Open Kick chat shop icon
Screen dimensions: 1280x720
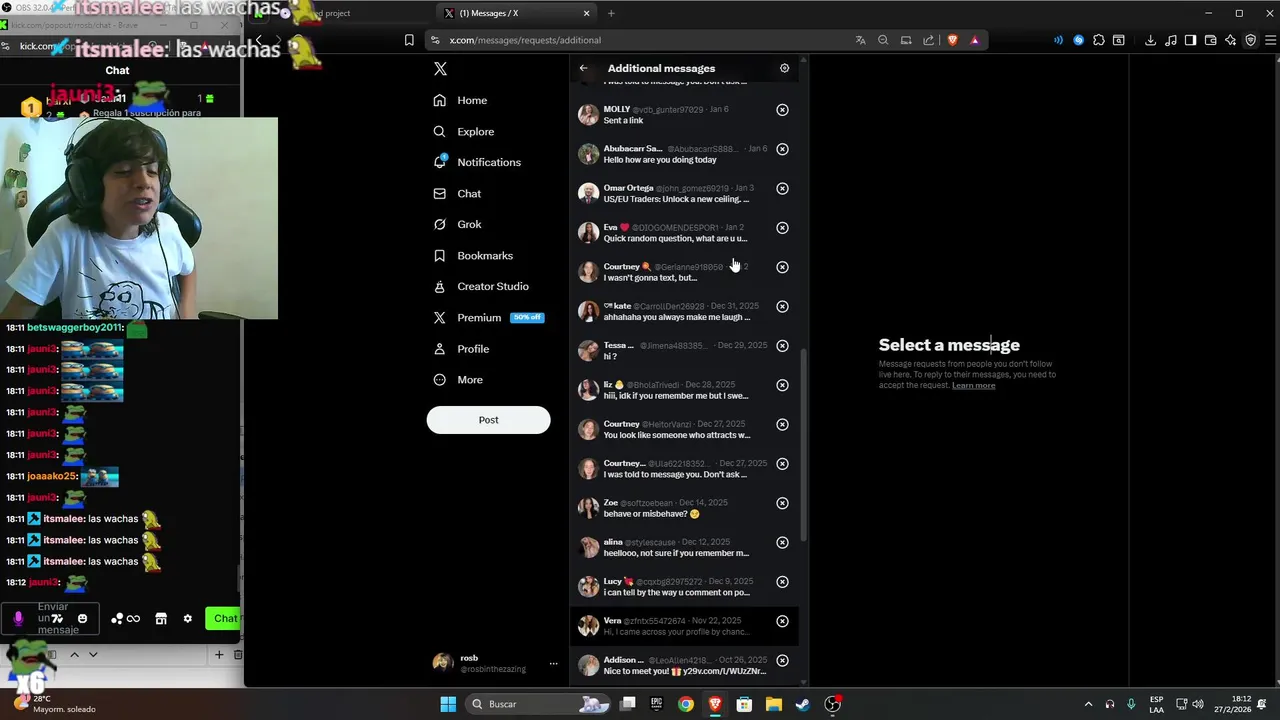[161, 619]
